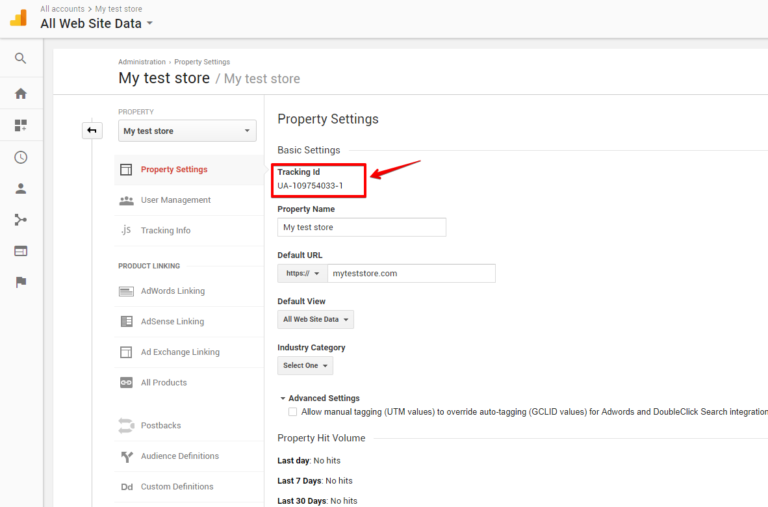768x507 pixels.
Task: Click the .js Tracking Info icon
Action: (126, 230)
